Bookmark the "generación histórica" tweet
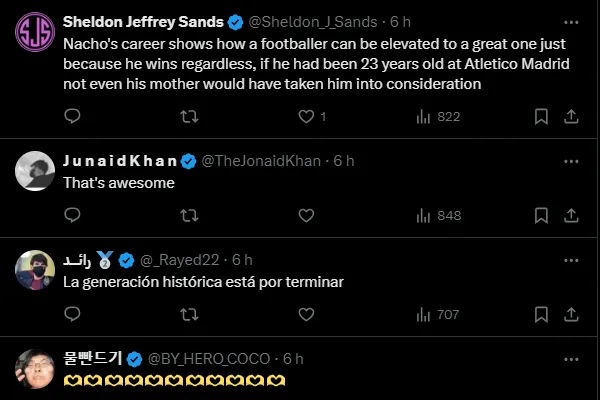Image resolution: width=600 pixels, height=400 pixels. pos(541,314)
